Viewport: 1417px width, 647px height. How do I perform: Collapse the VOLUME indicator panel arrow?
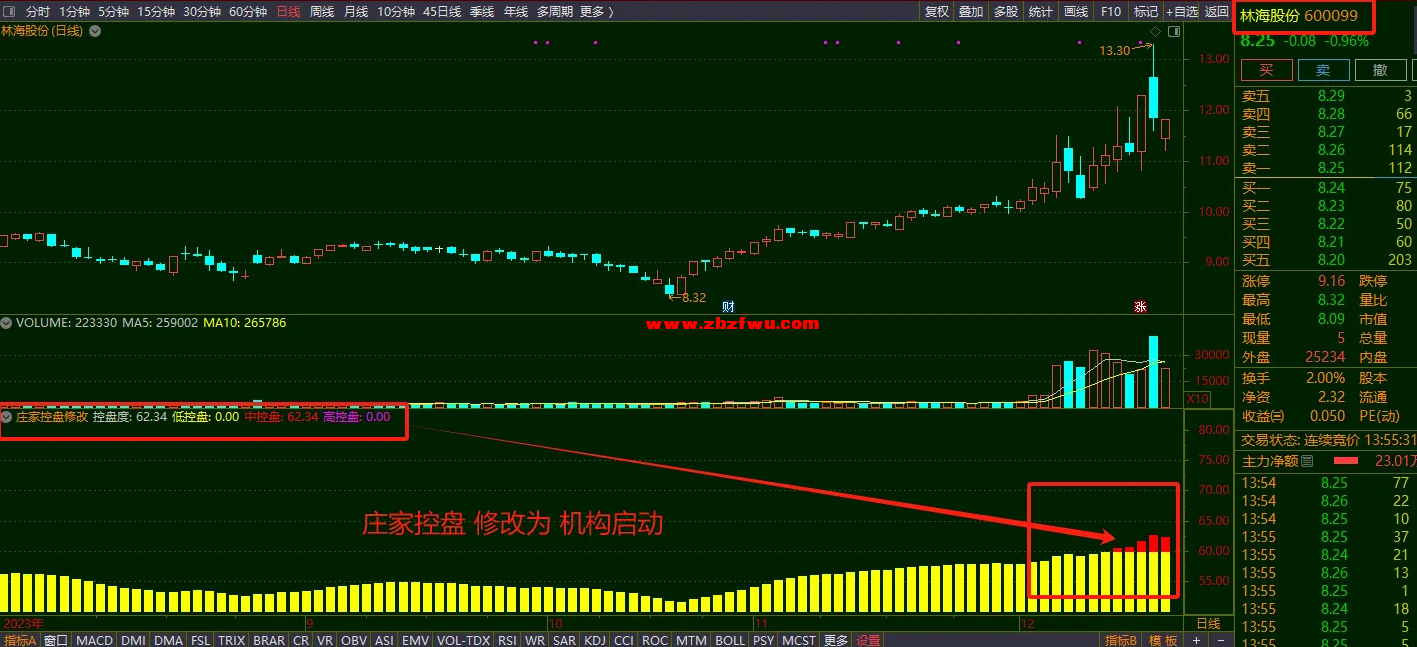click(7, 323)
